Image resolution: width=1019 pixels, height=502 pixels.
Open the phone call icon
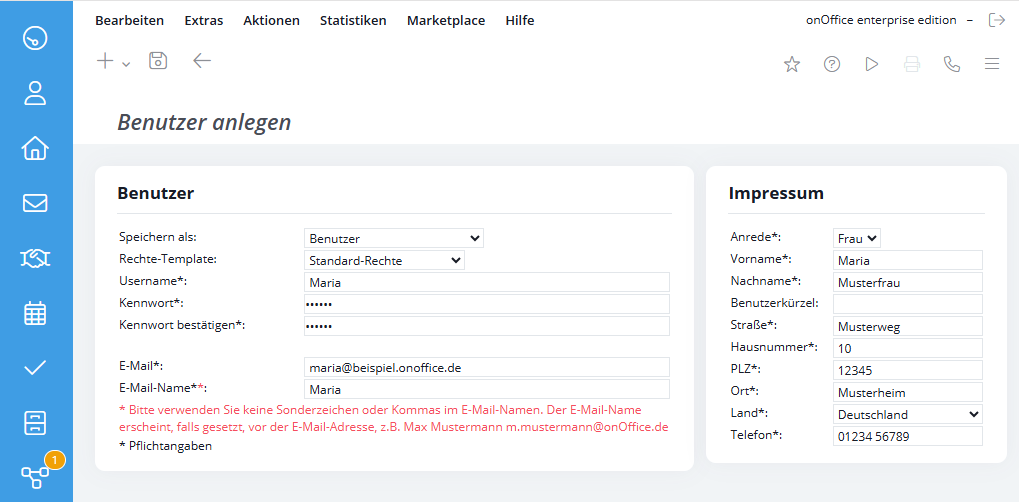952,64
